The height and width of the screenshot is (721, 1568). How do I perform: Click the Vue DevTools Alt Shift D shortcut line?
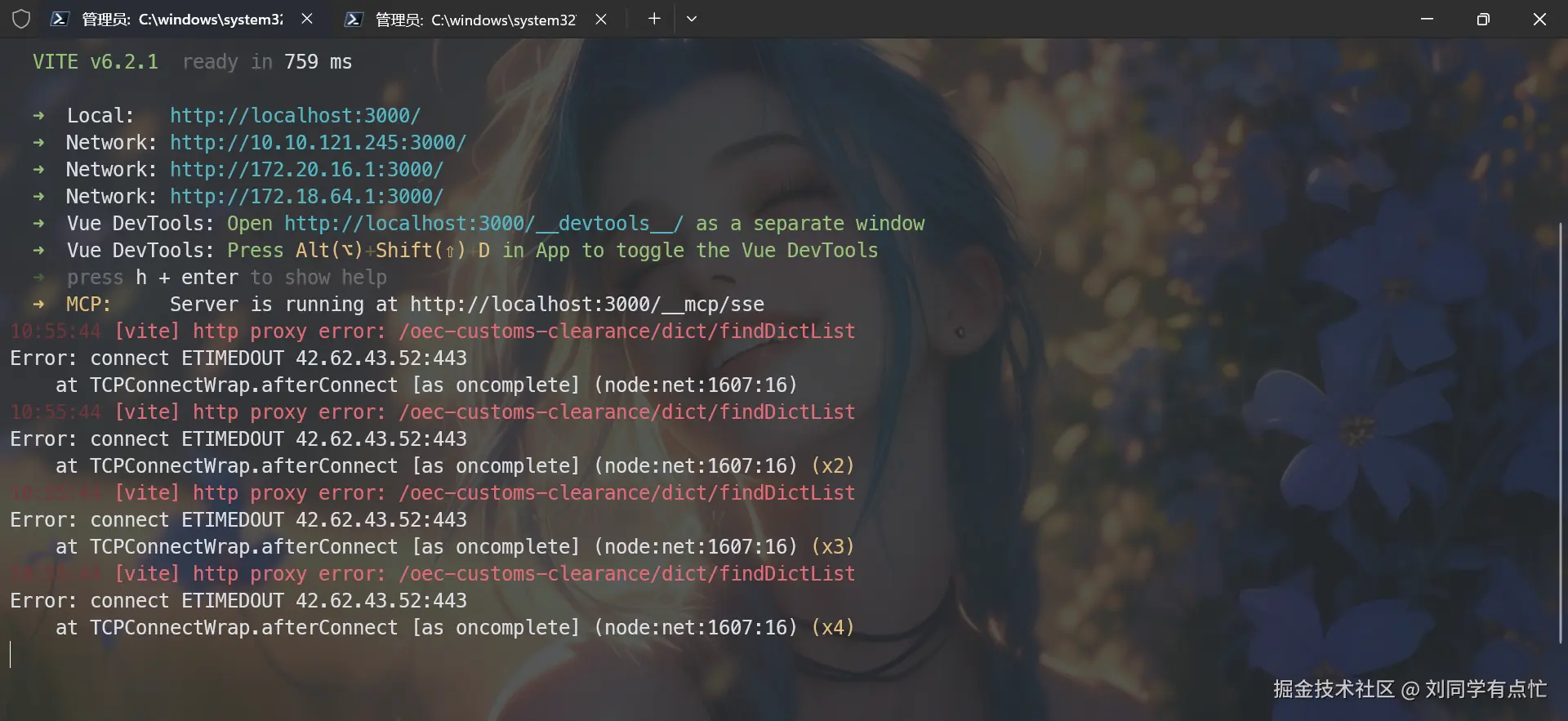pyautogui.click(x=472, y=251)
